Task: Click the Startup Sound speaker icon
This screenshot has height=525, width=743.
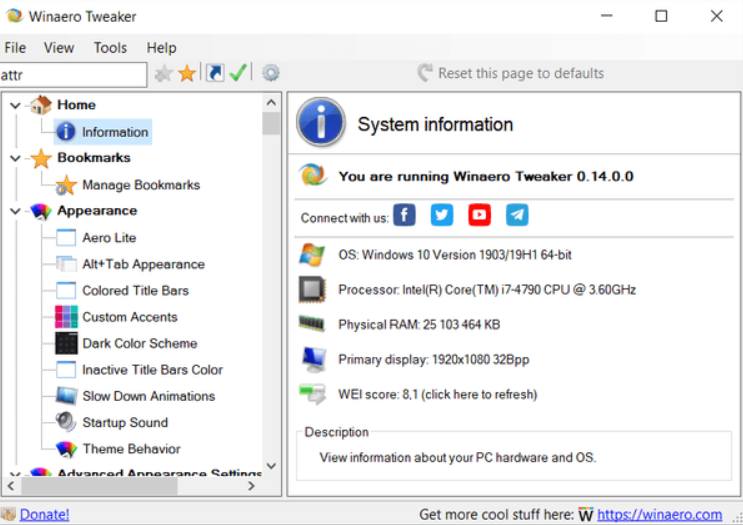Action: [x=66, y=422]
